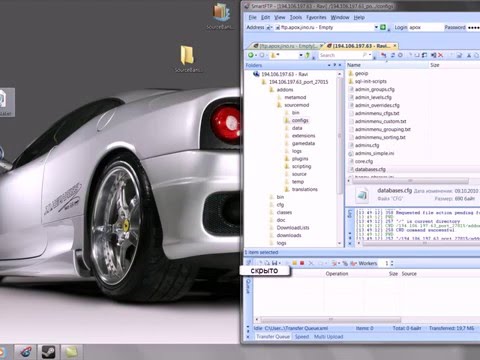
Task: Select the plugins folder in tree
Action: [300, 159]
